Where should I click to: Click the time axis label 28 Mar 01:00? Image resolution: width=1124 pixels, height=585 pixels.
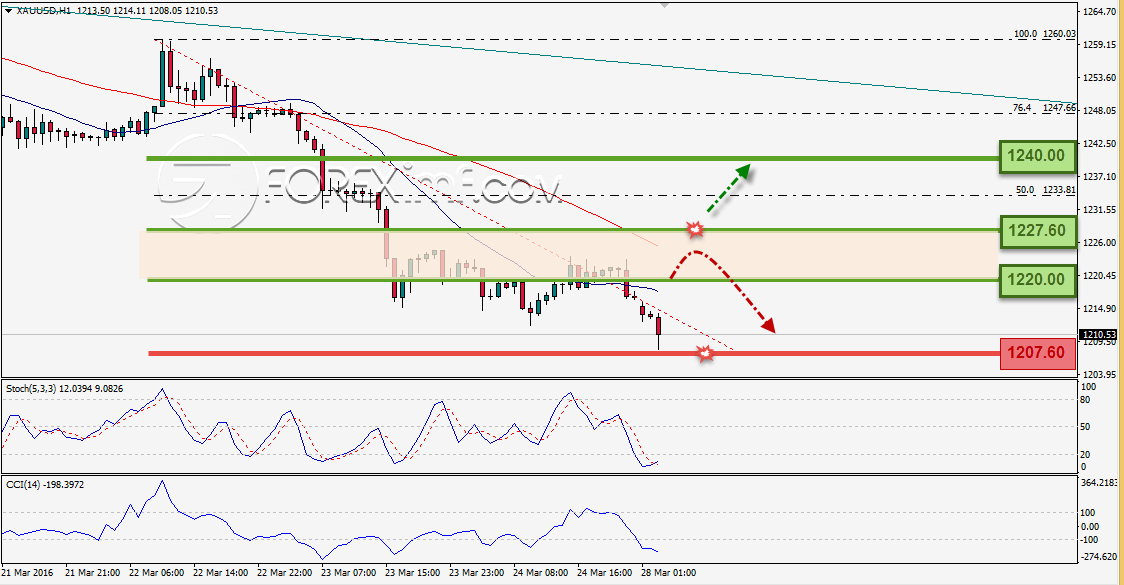[x=668, y=573]
